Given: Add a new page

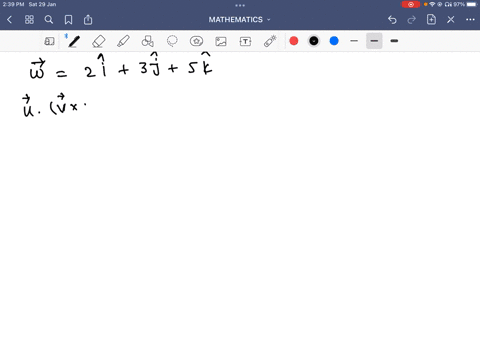Looking at the screenshot, I should coord(431,19).
